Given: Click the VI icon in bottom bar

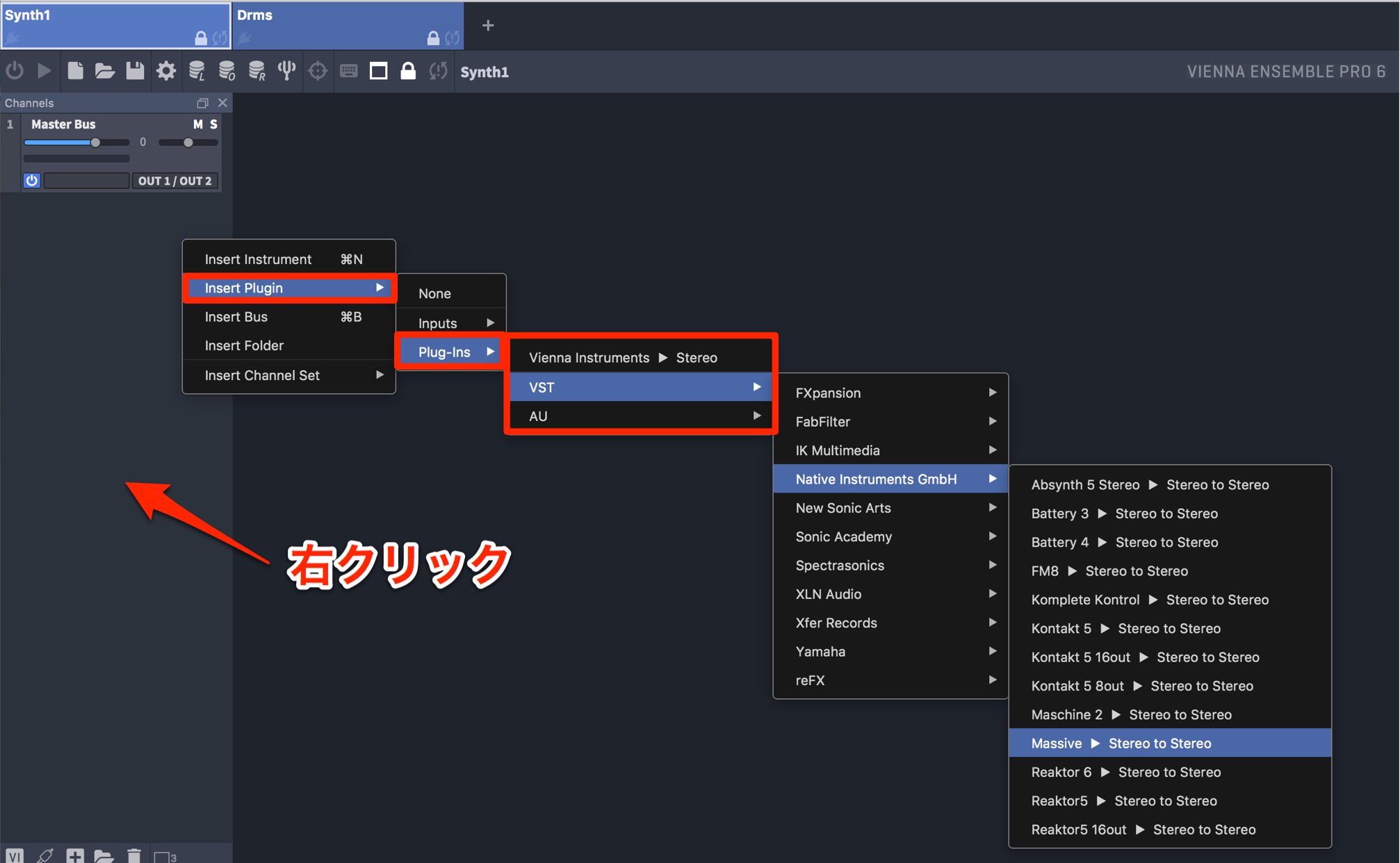Looking at the screenshot, I should coord(15,856).
